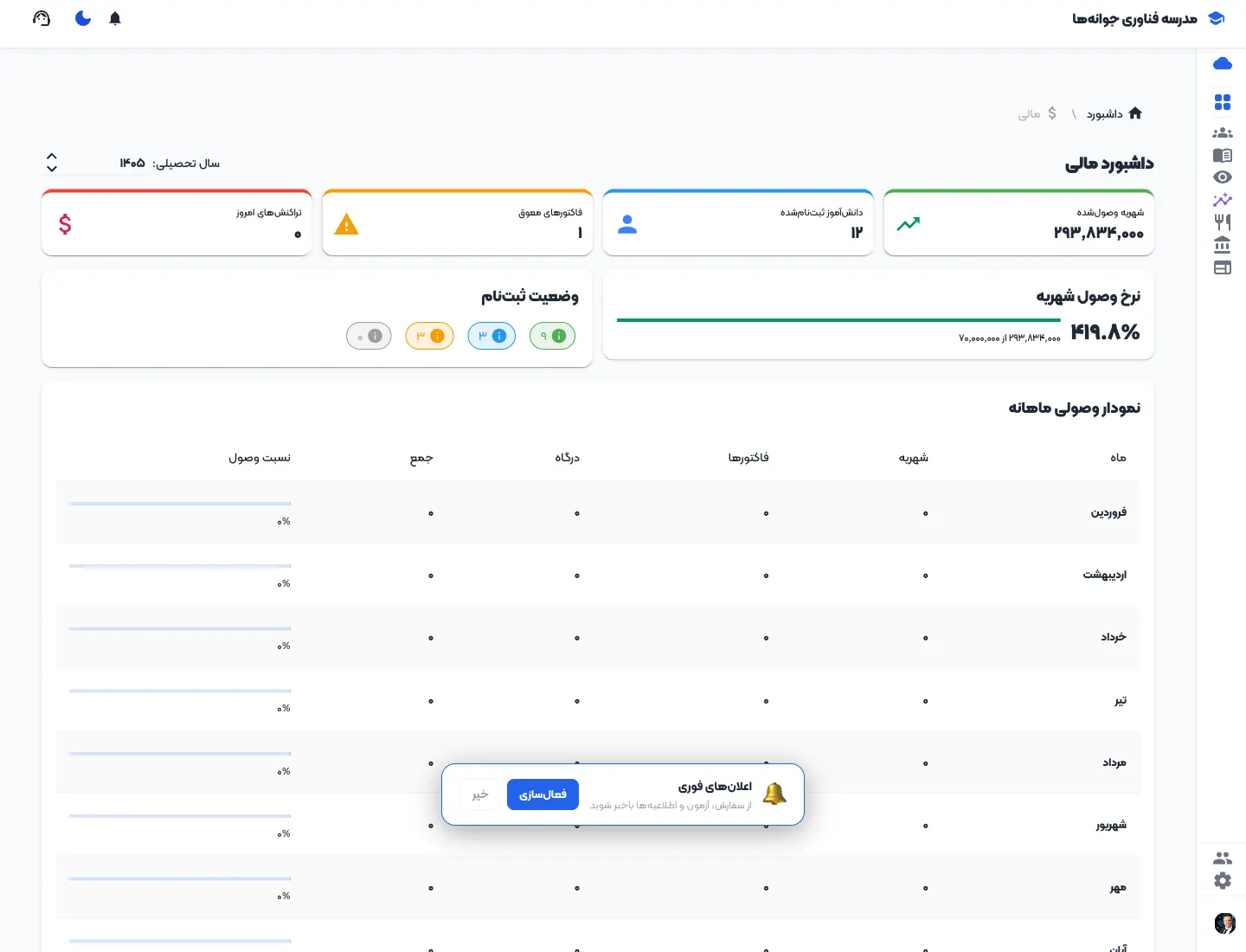Click the فاکتورها column header

748,458
